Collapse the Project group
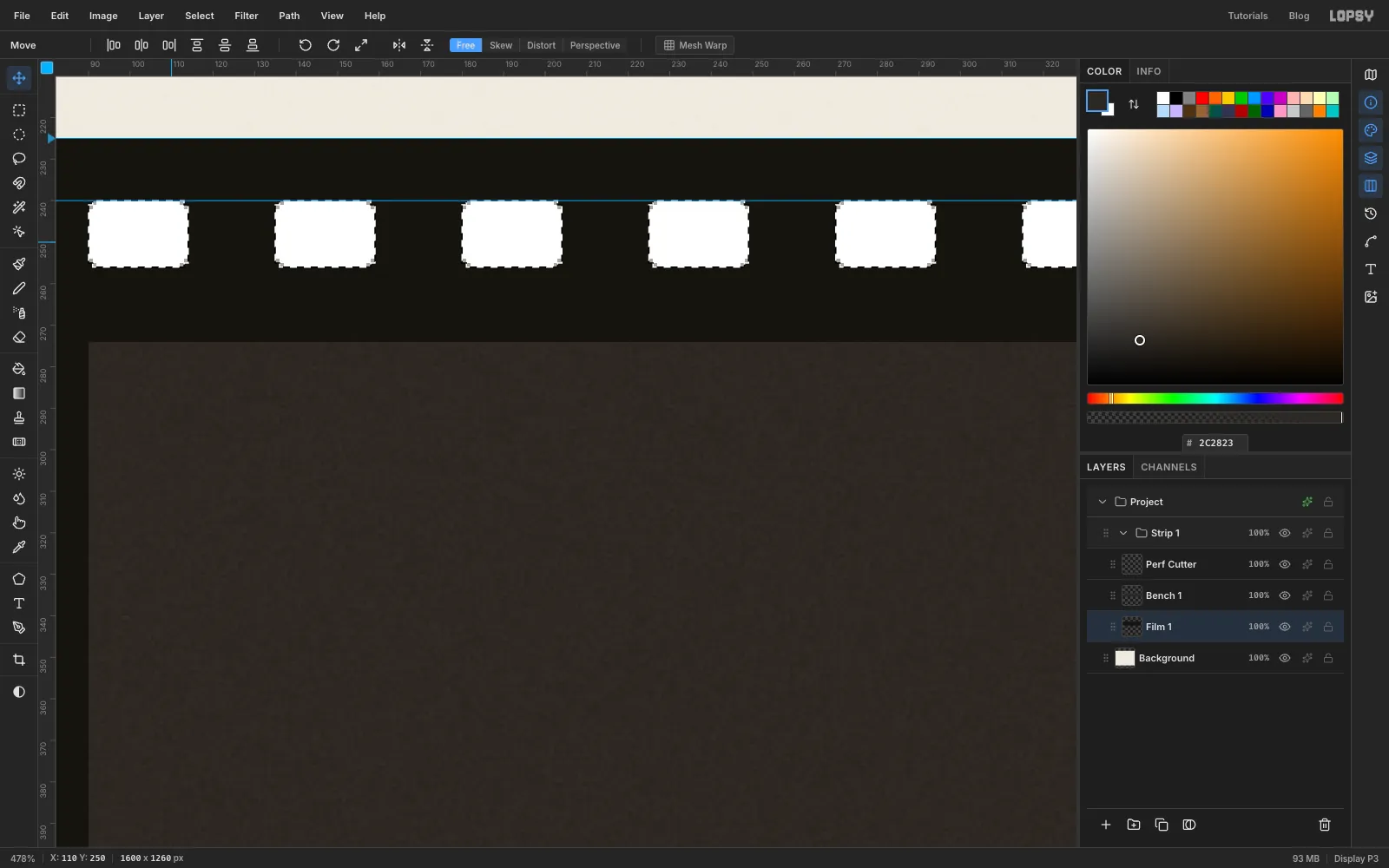Viewport: 1389px width, 868px height. coord(1103,502)
